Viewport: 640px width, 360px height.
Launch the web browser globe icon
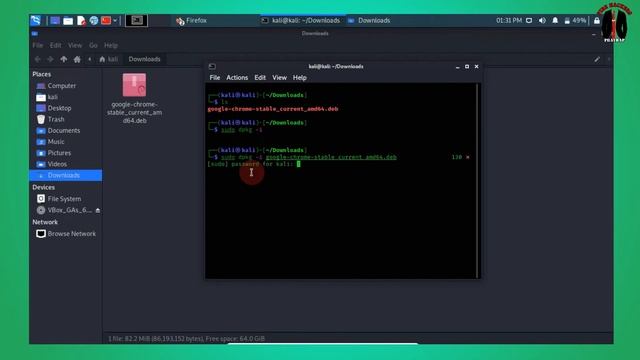94,20
